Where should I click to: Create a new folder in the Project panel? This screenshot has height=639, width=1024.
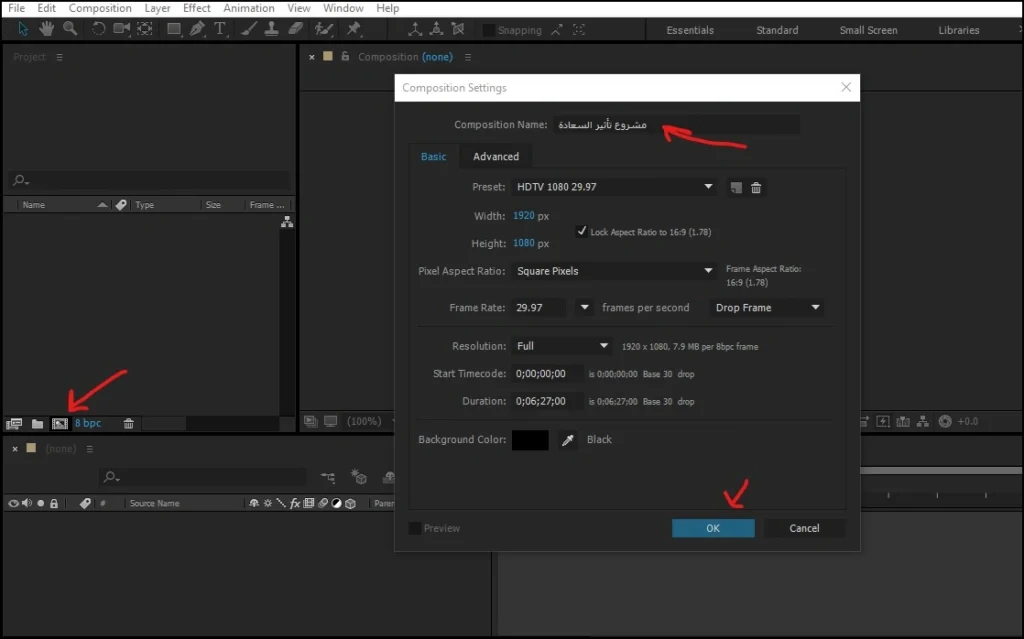click(37, 423)
